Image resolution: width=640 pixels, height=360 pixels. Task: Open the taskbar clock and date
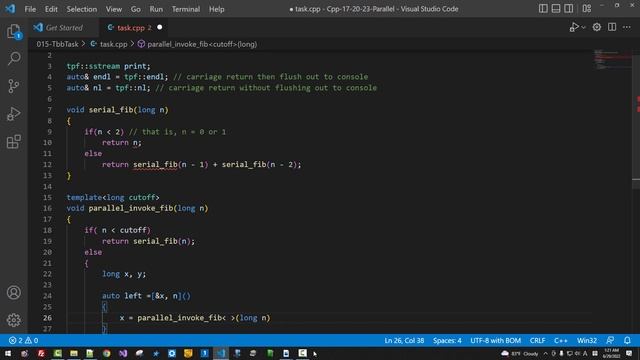tap(611, 353)
